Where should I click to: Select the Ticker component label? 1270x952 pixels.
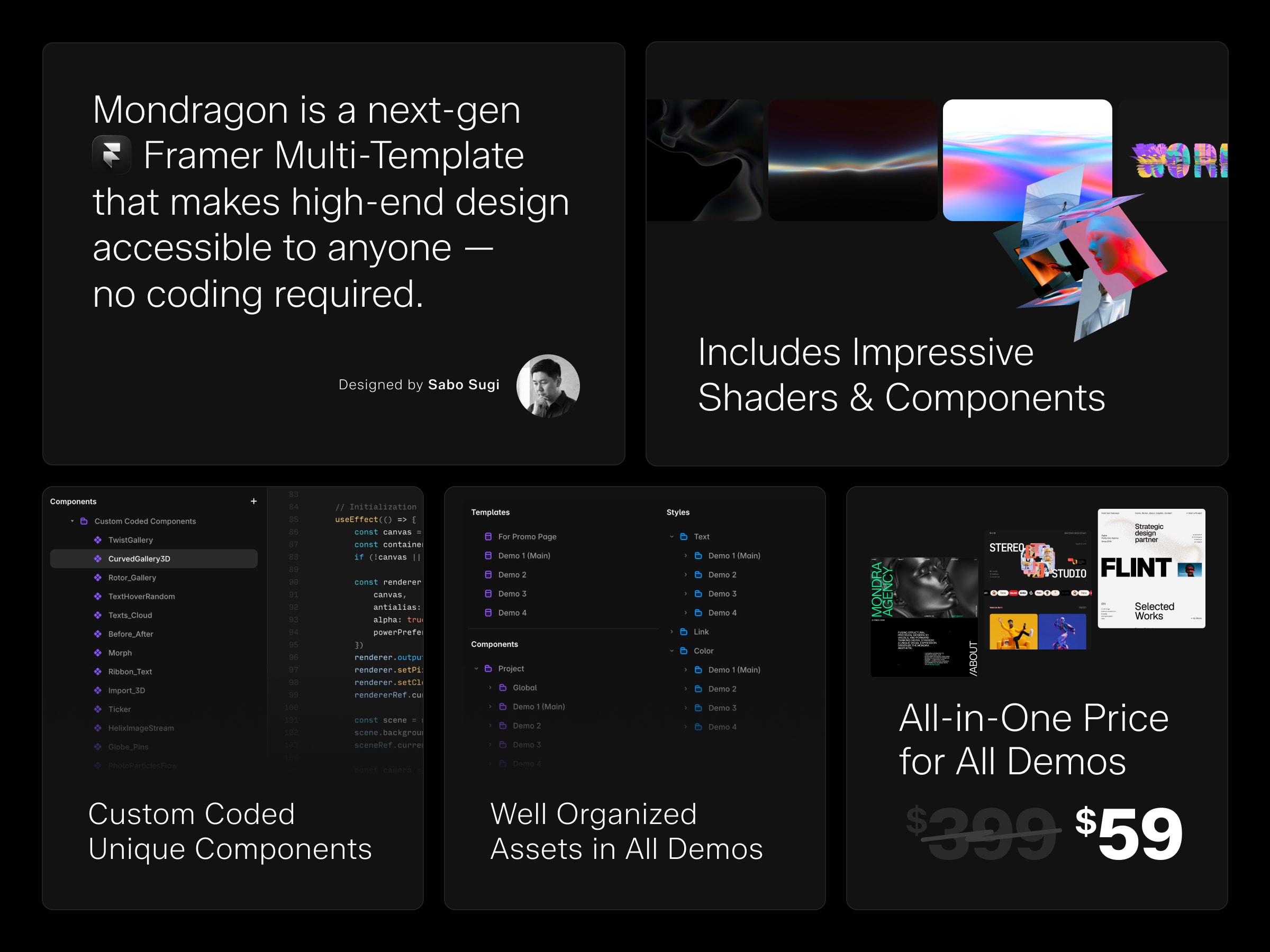pyautogui.click(x=120, y=709)
